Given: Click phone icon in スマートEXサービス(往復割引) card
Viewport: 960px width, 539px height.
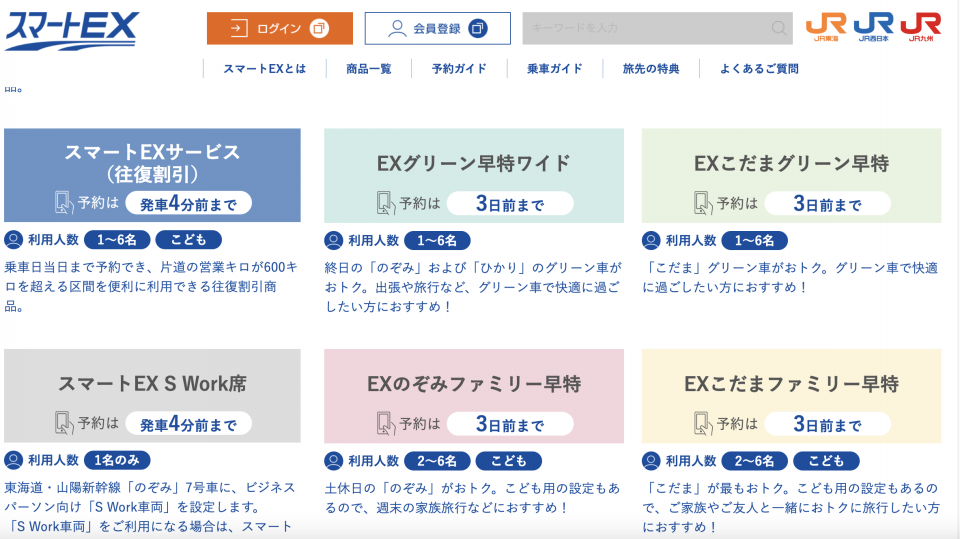Looking at the screenshot, I should coord(64,203).
